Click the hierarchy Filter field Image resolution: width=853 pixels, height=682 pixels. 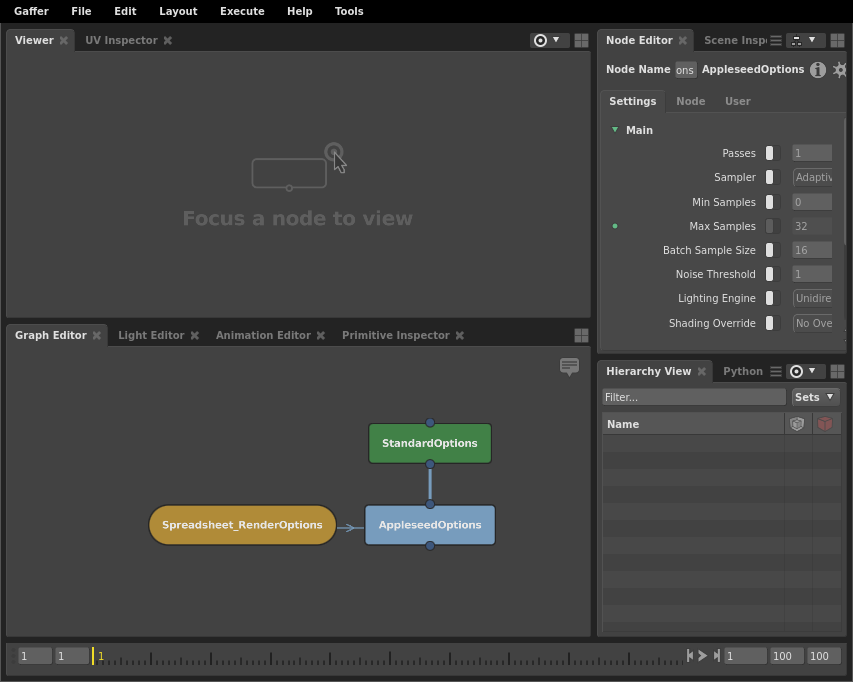tap(694, 397)
